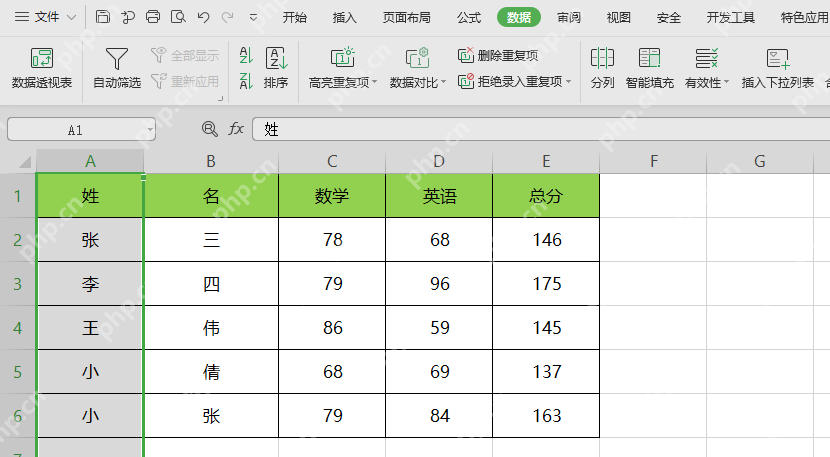Switch to the 公式 tab

click(469, 17)
